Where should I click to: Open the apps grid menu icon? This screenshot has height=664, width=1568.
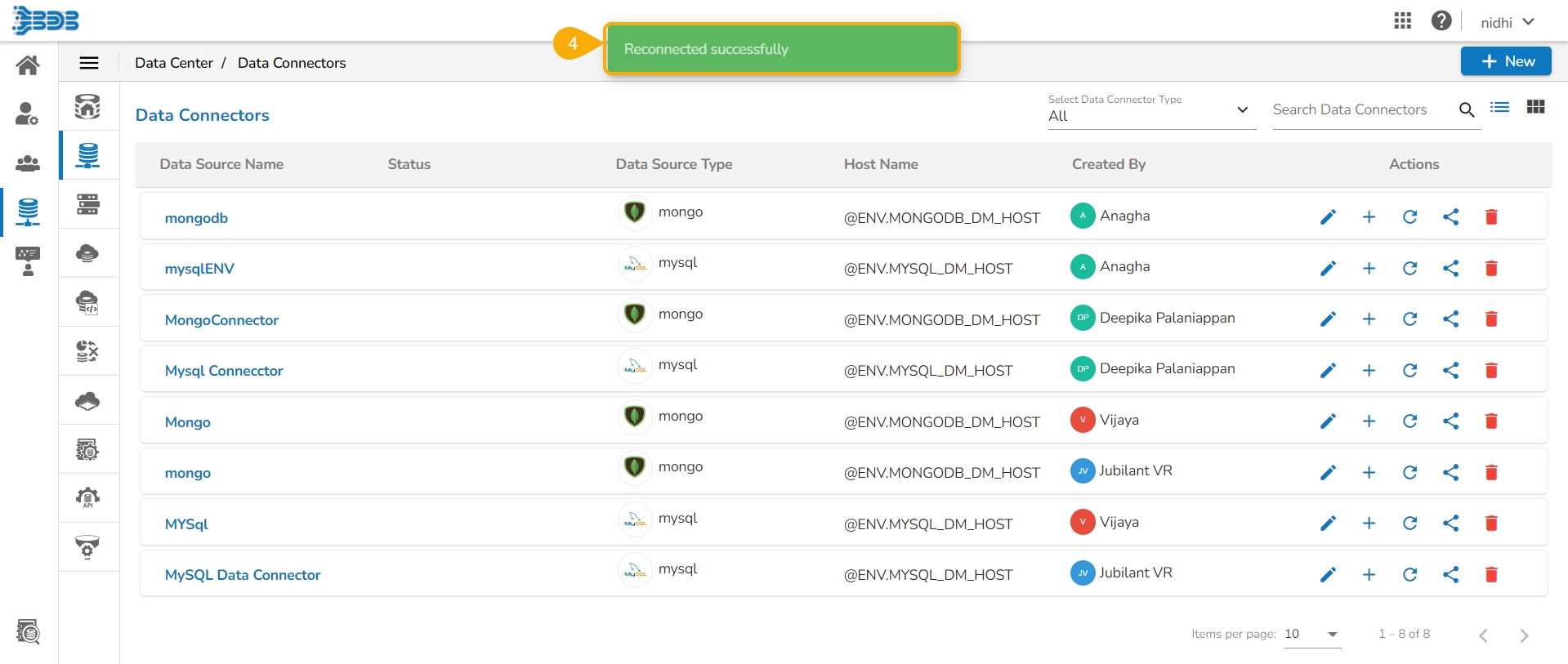tap(1402, 21)
